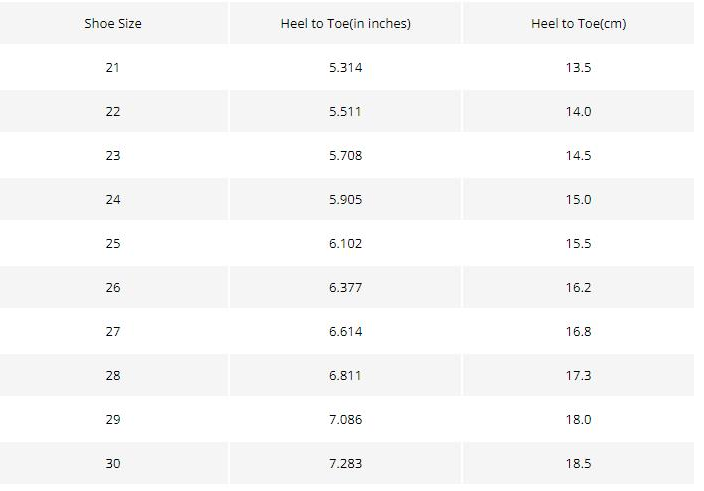704x491 pixels.
Task: Click the 5.511 inches value
Action: [x=345, y=111]
